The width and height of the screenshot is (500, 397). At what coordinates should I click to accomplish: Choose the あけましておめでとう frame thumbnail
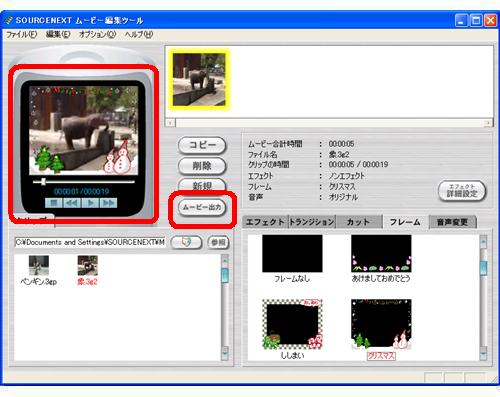point(381,254)
